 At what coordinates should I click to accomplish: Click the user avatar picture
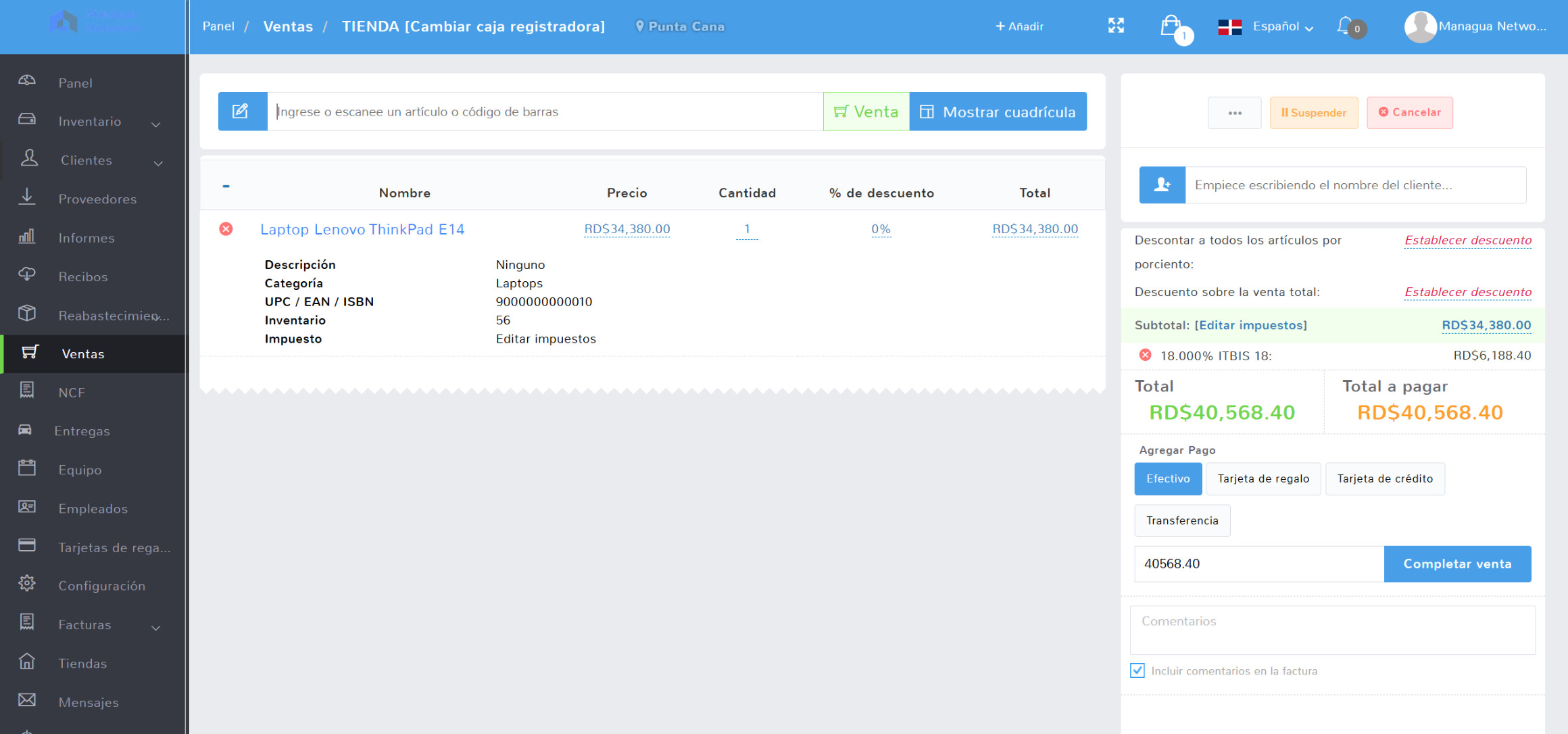tap(1420, 26)
